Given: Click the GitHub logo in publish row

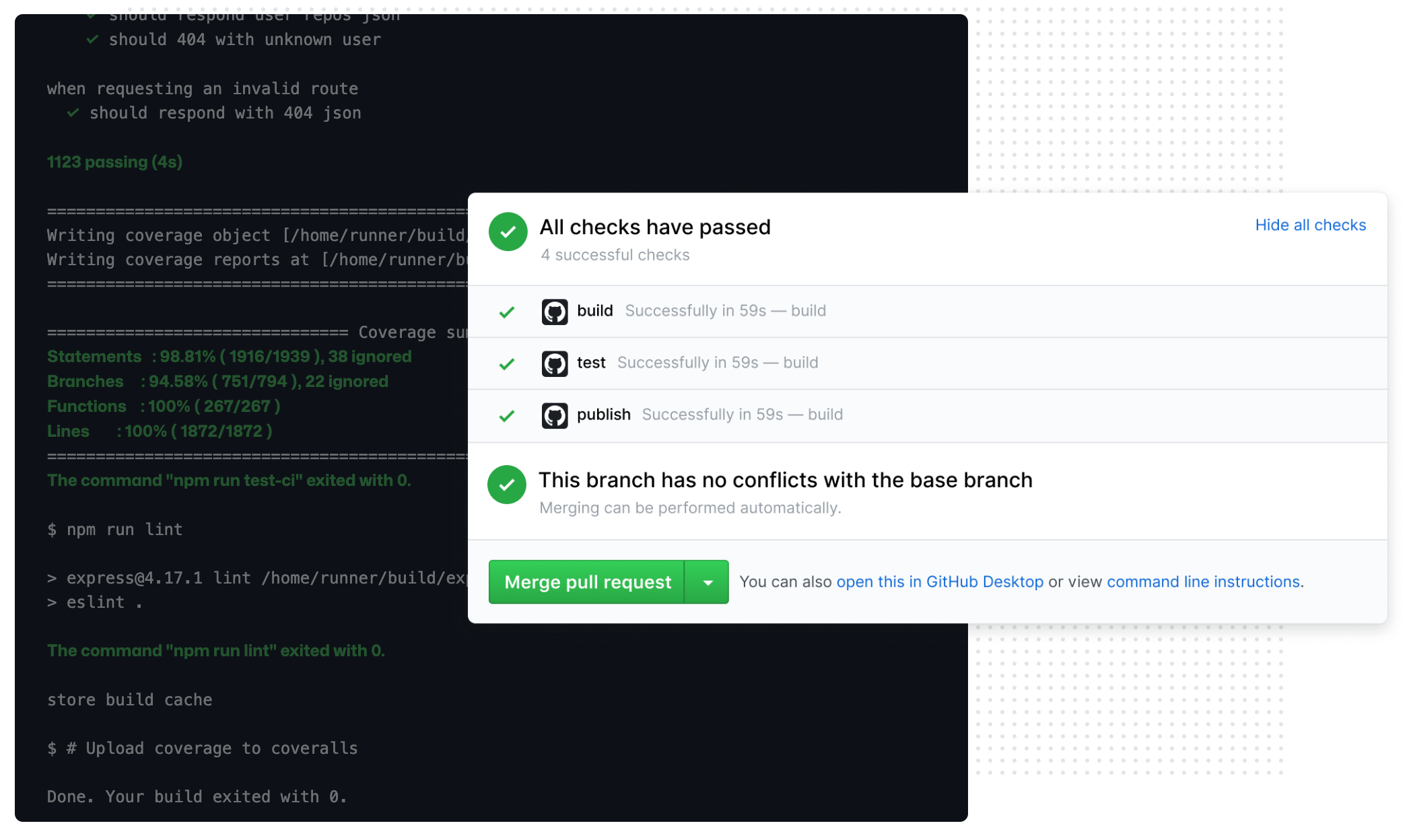Looking at the screenshot, I should [x=555, y=415].
